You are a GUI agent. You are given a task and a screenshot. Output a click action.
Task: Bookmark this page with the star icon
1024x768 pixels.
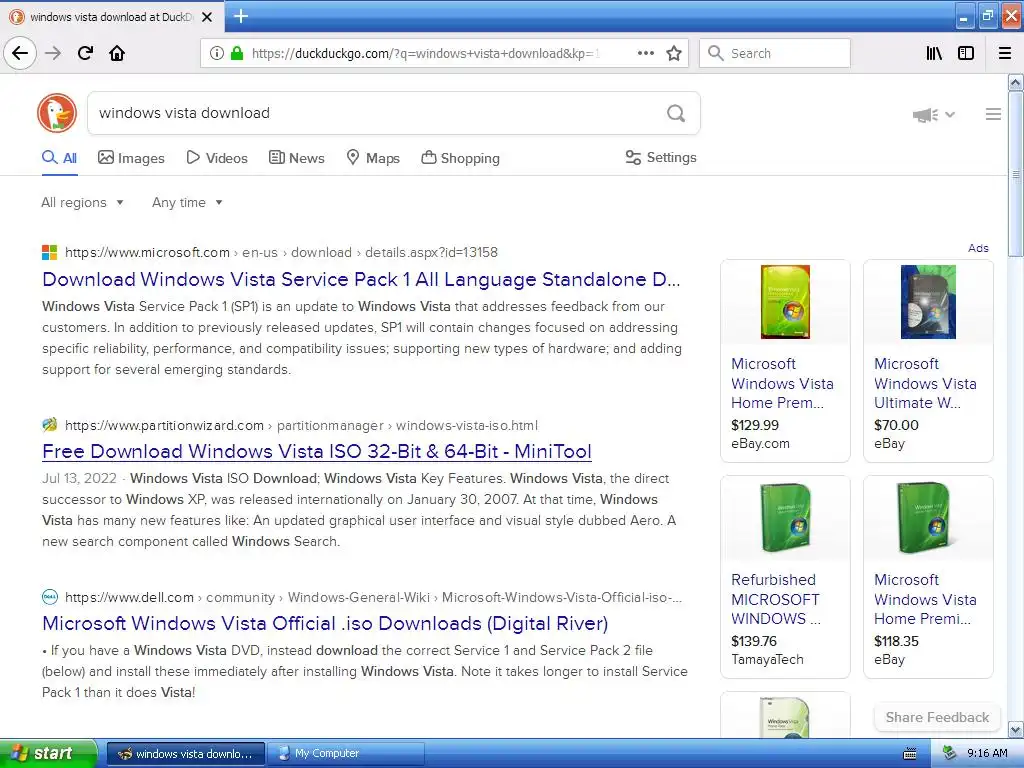pos(674,53)
